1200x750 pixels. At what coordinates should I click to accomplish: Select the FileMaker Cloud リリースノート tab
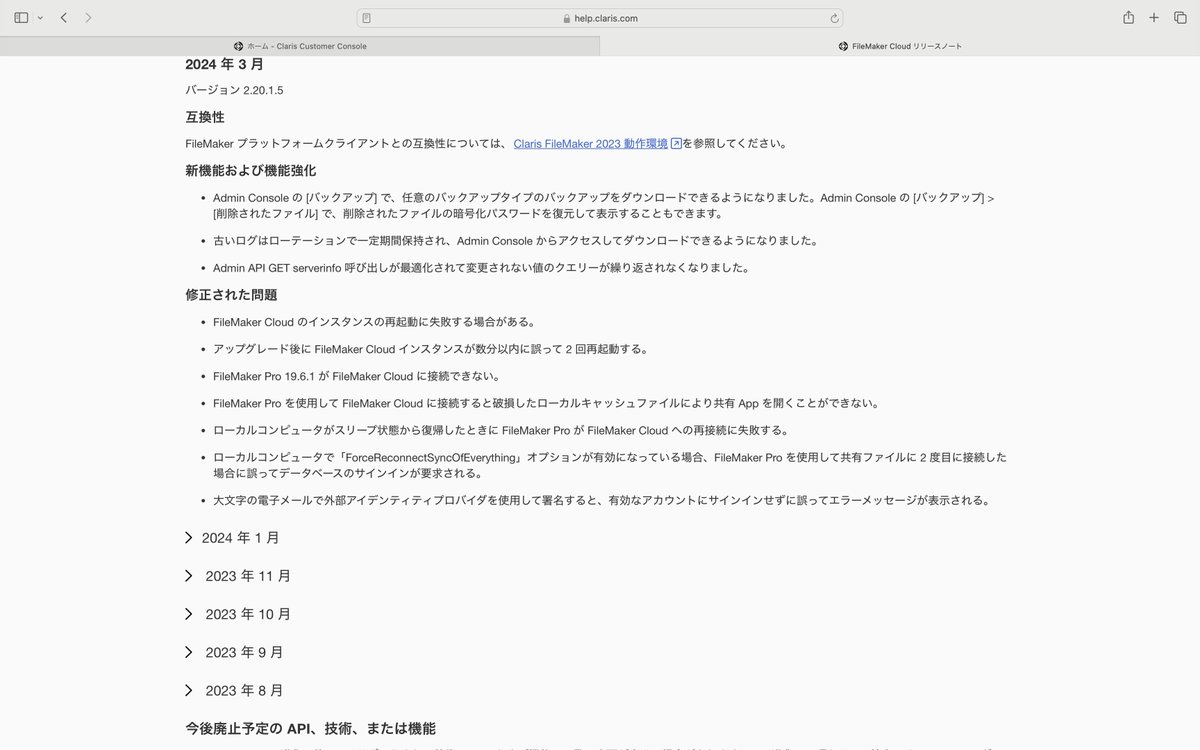(x=900, y=46)
